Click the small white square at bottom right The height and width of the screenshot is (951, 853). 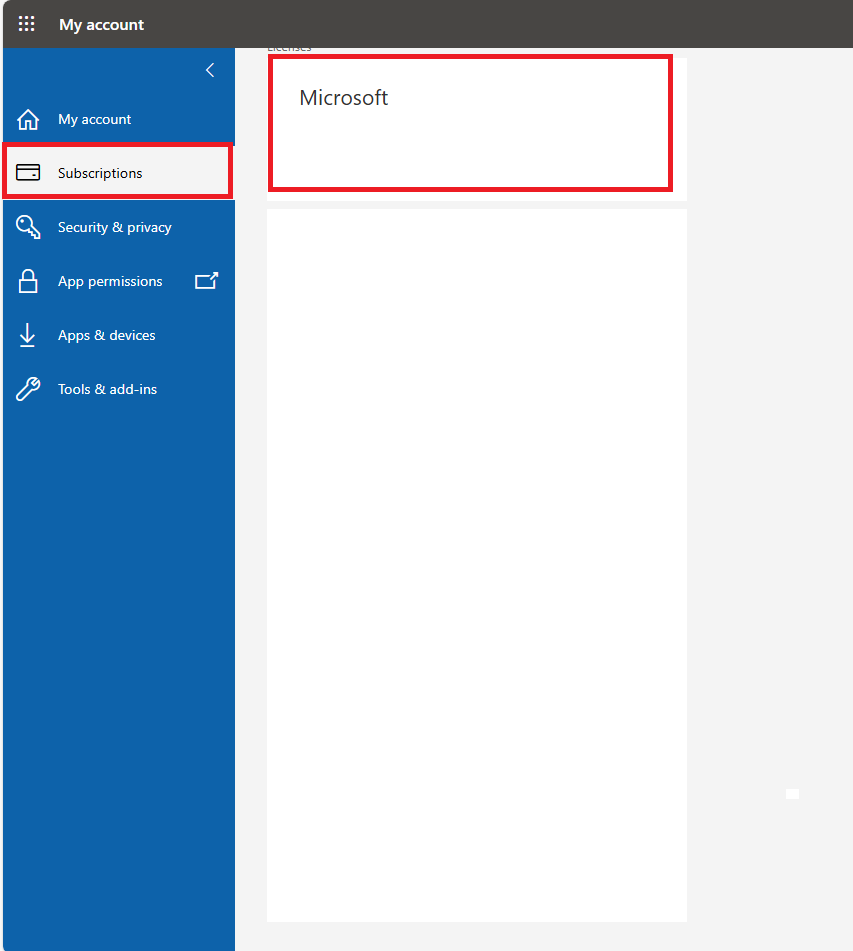[792, 794]
